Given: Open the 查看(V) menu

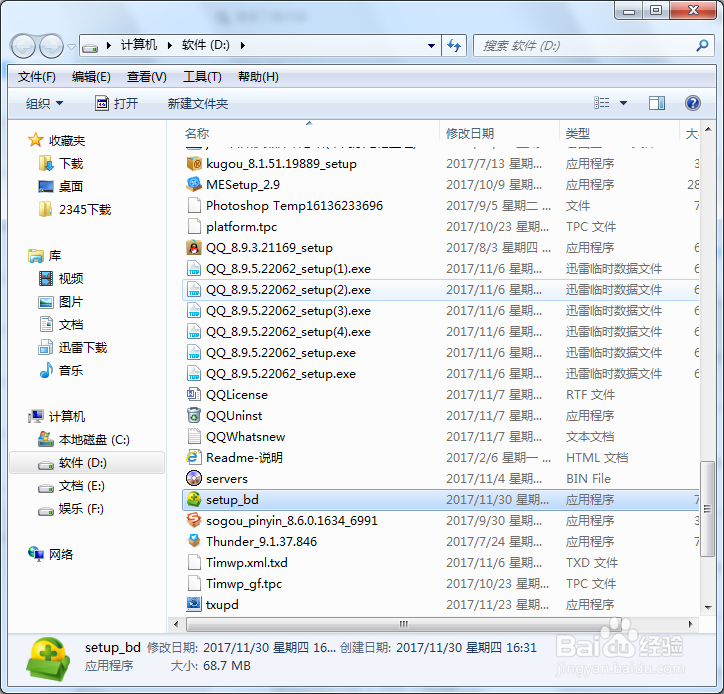Looking at the screenshot, I should 147,77.
